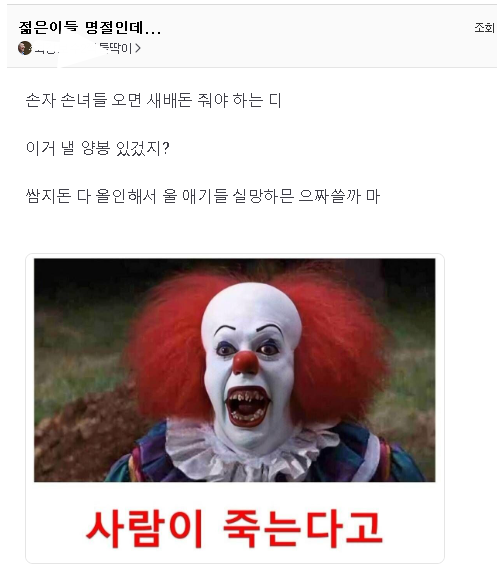Expand the chevron beside the 뚝딱이 nickname
Image resolution: width=497 pixels, height=565 pixels.
click(138, 48)
